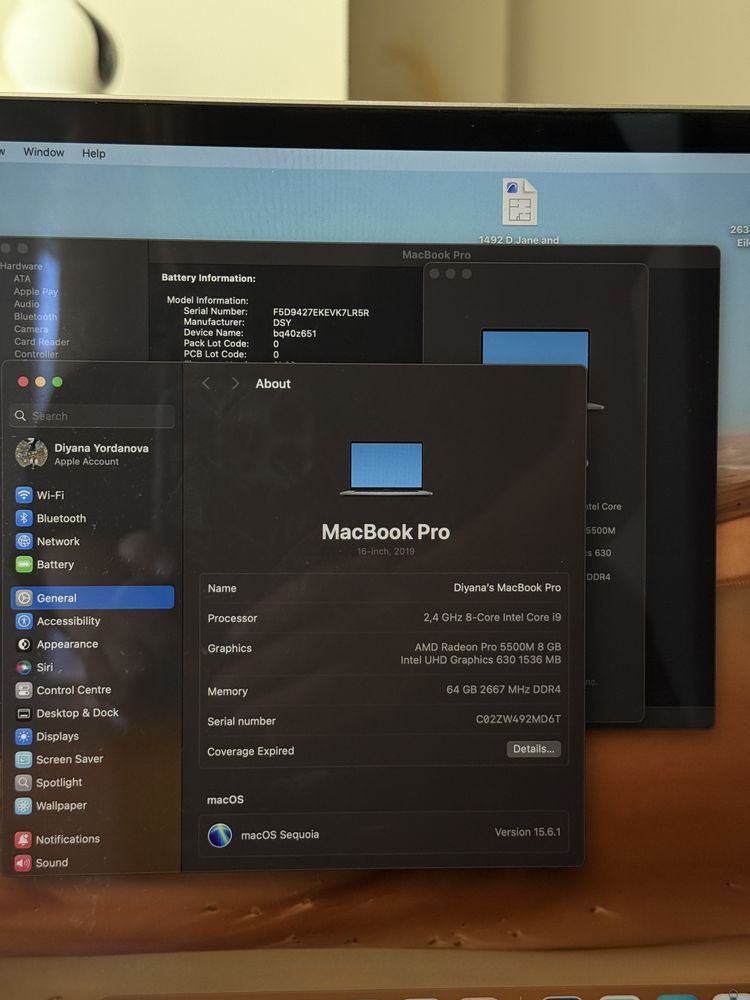The width and height of the screenshot is (750, 1000).
Task: Click Intel UHD Graphics 630 1536 MB text
Action: 481,660
